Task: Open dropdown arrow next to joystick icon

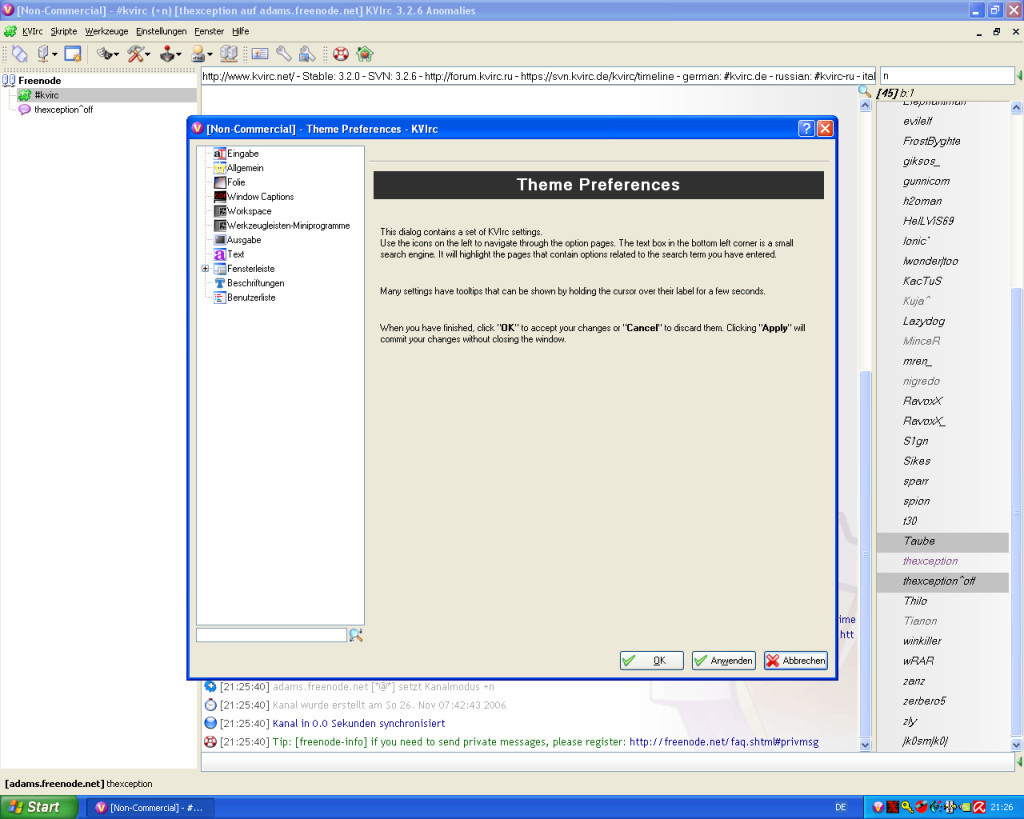Action: 179,55
